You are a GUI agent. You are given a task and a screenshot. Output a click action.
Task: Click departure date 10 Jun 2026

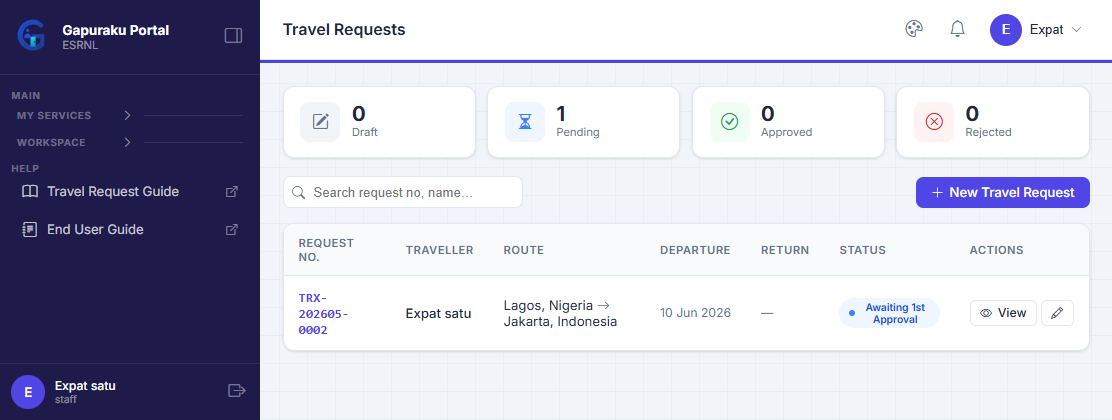click(x=695, y=313)
